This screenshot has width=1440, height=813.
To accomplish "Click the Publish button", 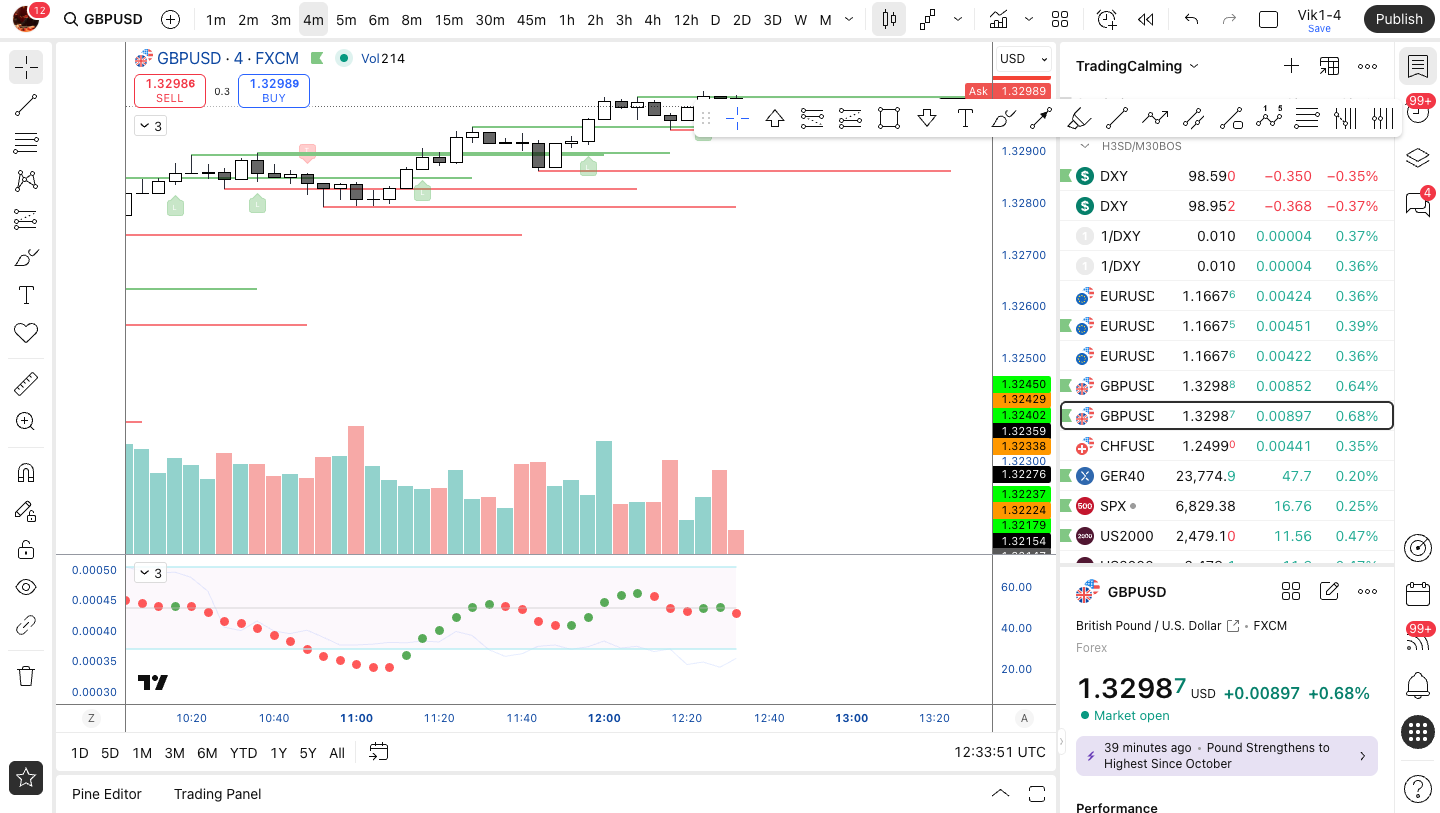I will point(1398,19).
